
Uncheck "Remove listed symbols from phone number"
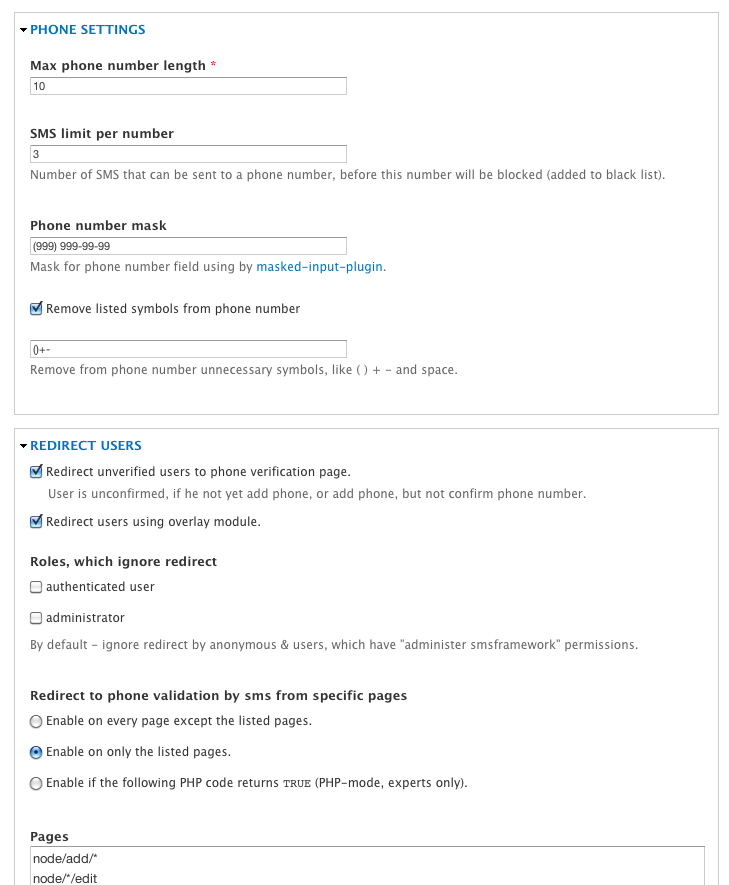36,309
